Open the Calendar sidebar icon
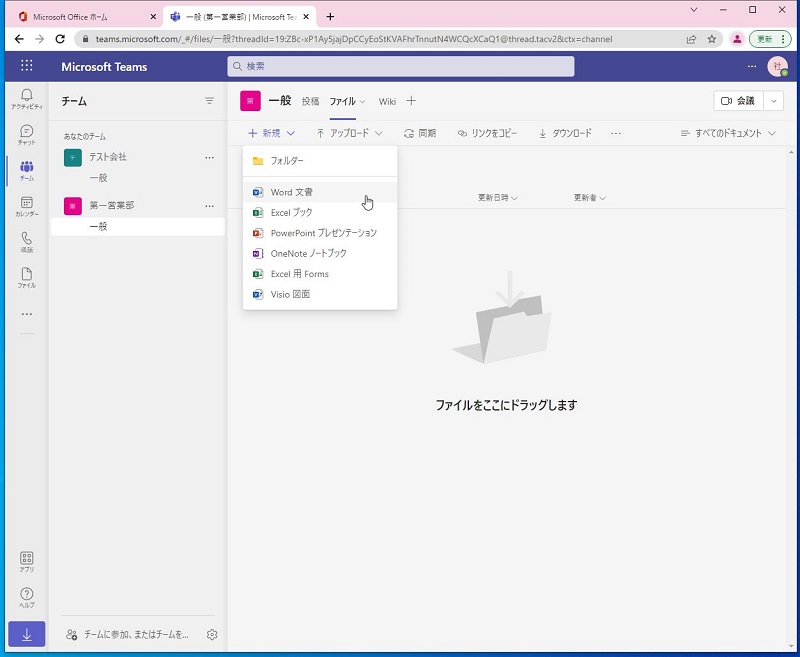Viewport: 800px width, 657px height. 27,206
